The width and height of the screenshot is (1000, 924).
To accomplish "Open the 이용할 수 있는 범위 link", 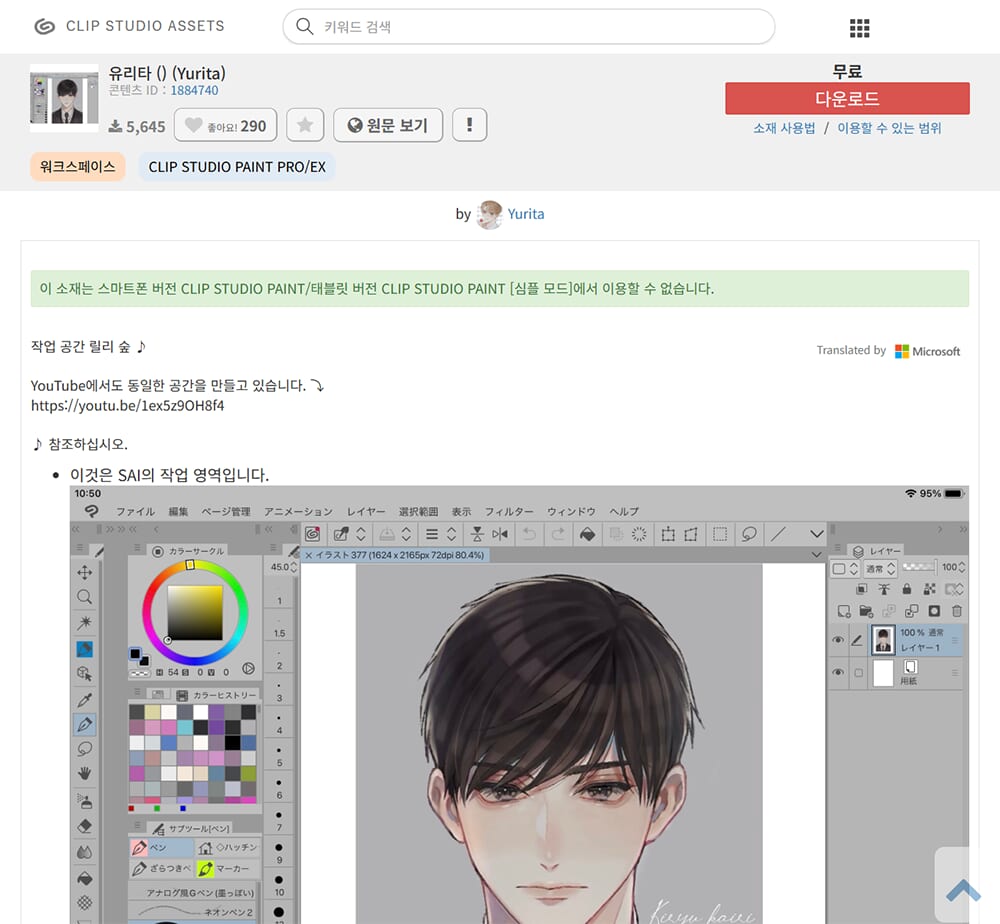I will click(889, 128).
